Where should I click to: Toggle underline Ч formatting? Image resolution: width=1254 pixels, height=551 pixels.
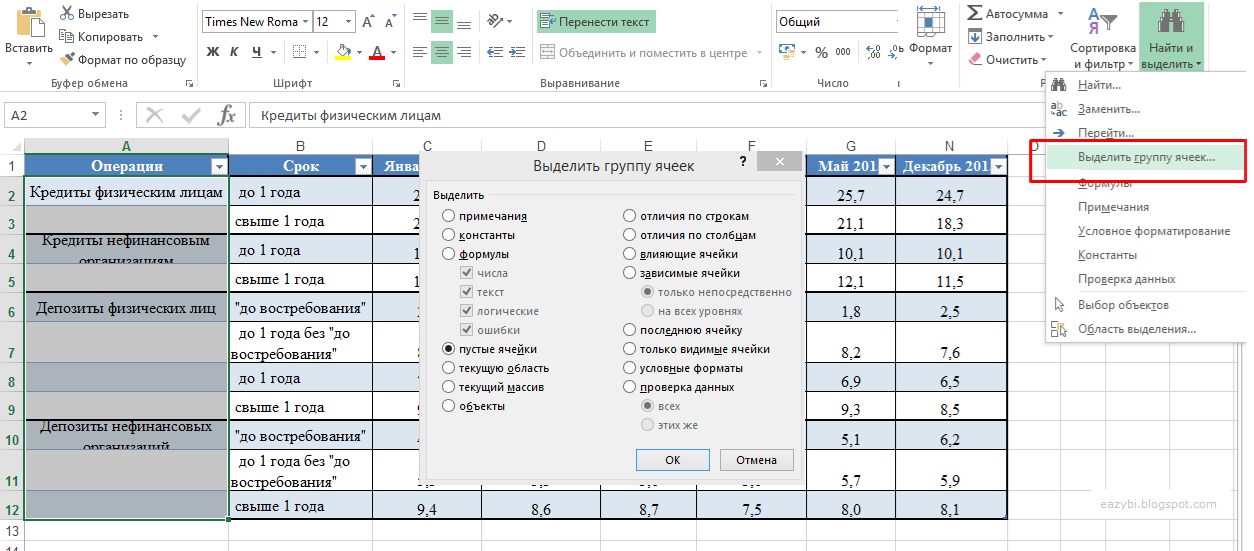[x=257, y=52]
